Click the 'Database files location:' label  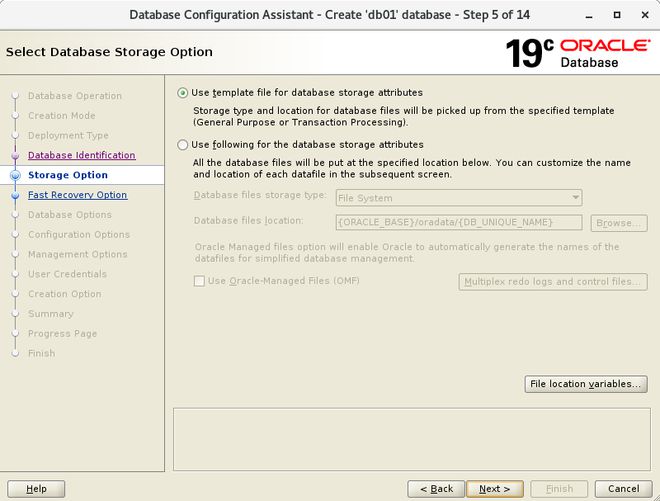(248, 221)
